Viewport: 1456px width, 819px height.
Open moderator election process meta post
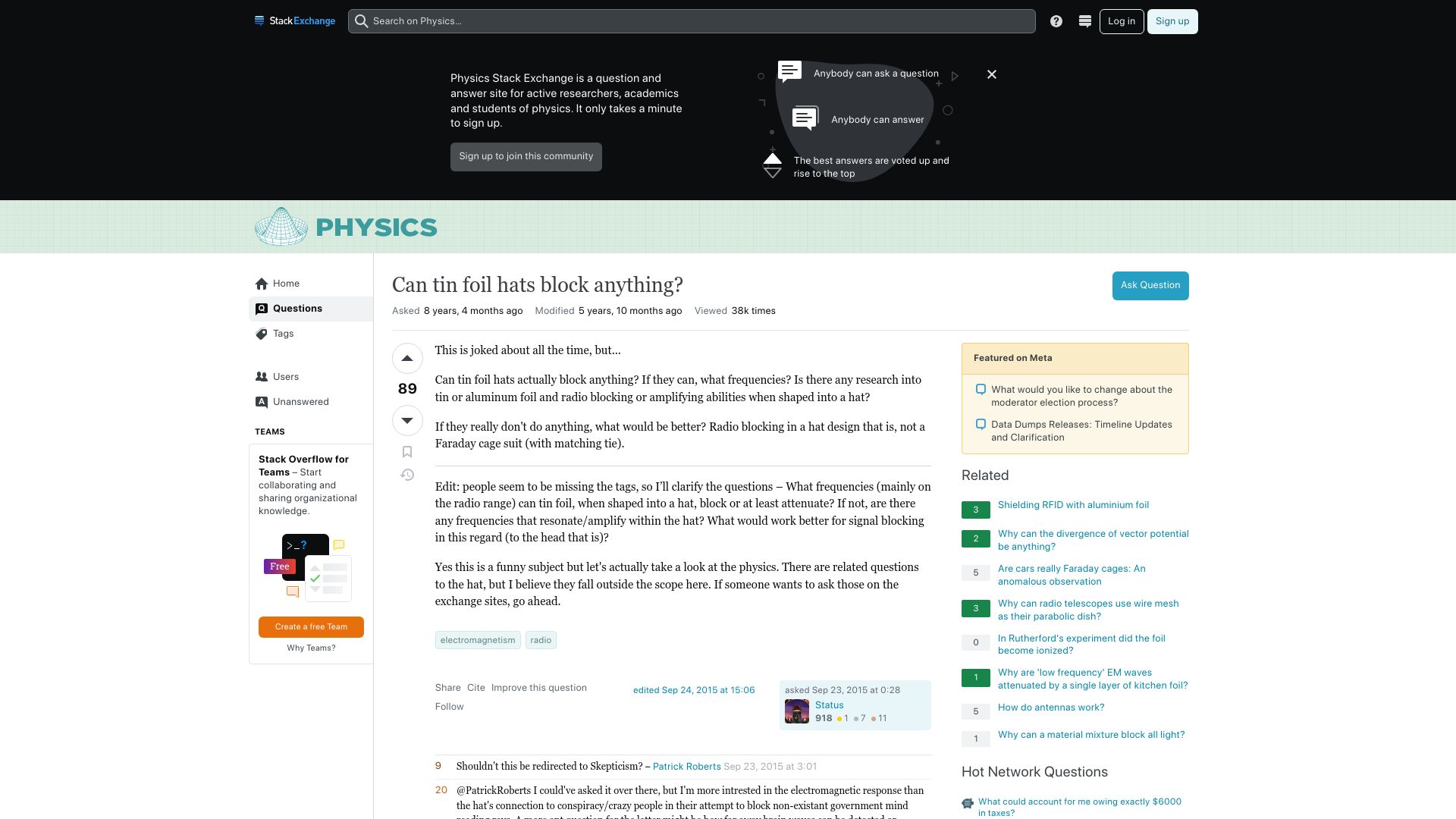click(1081, 396)
